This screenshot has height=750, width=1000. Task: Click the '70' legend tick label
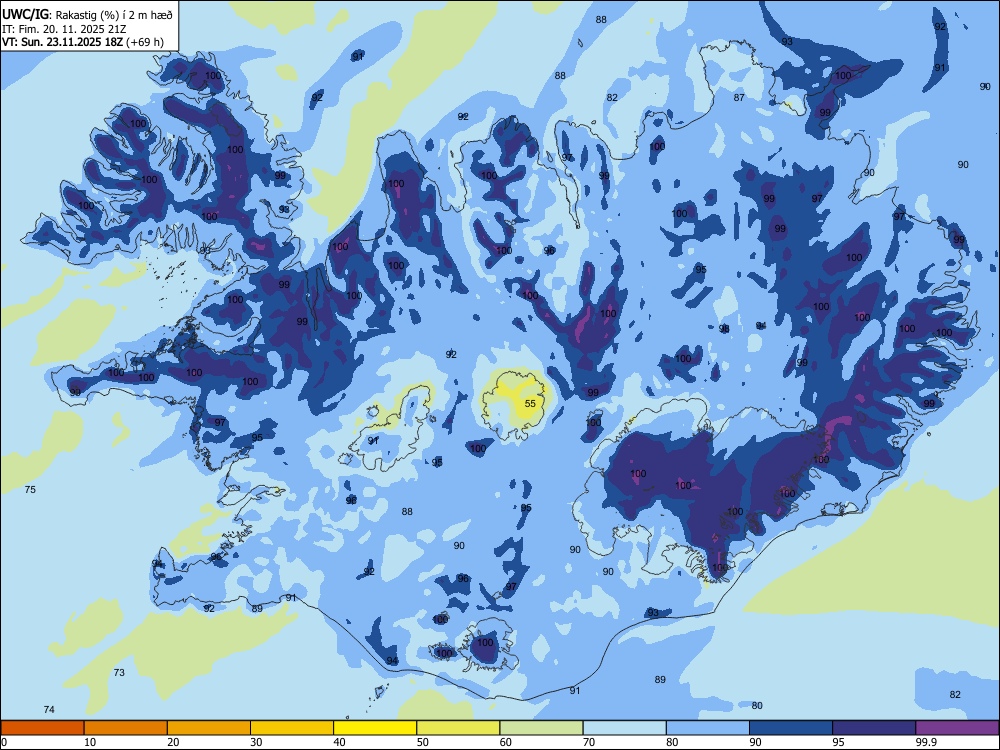tap(589, 742)
